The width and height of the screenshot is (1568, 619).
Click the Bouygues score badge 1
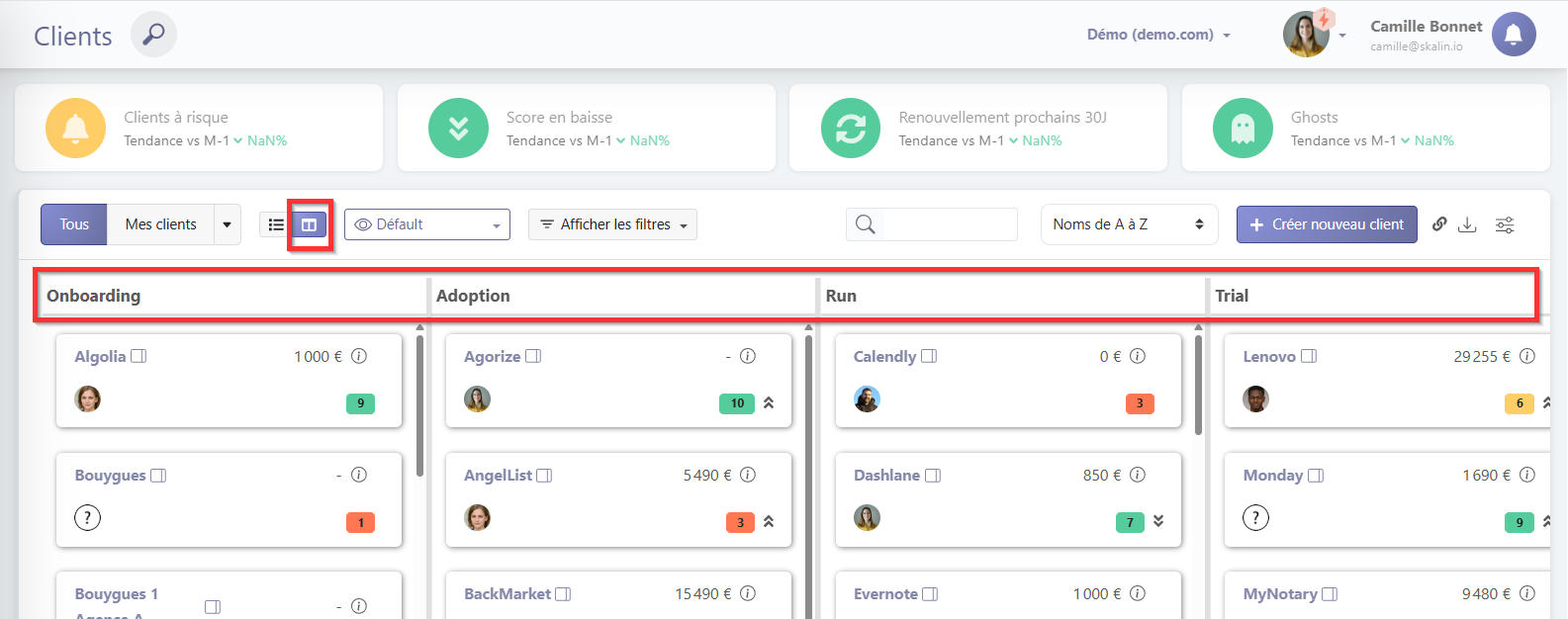360,522
